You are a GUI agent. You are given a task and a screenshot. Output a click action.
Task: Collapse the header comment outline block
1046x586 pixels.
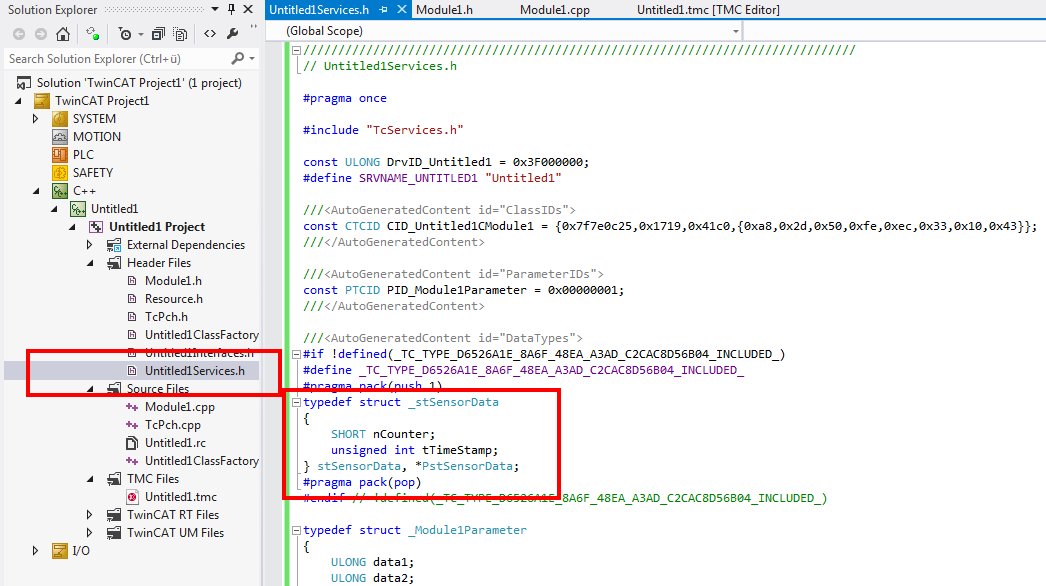(296, 50)
